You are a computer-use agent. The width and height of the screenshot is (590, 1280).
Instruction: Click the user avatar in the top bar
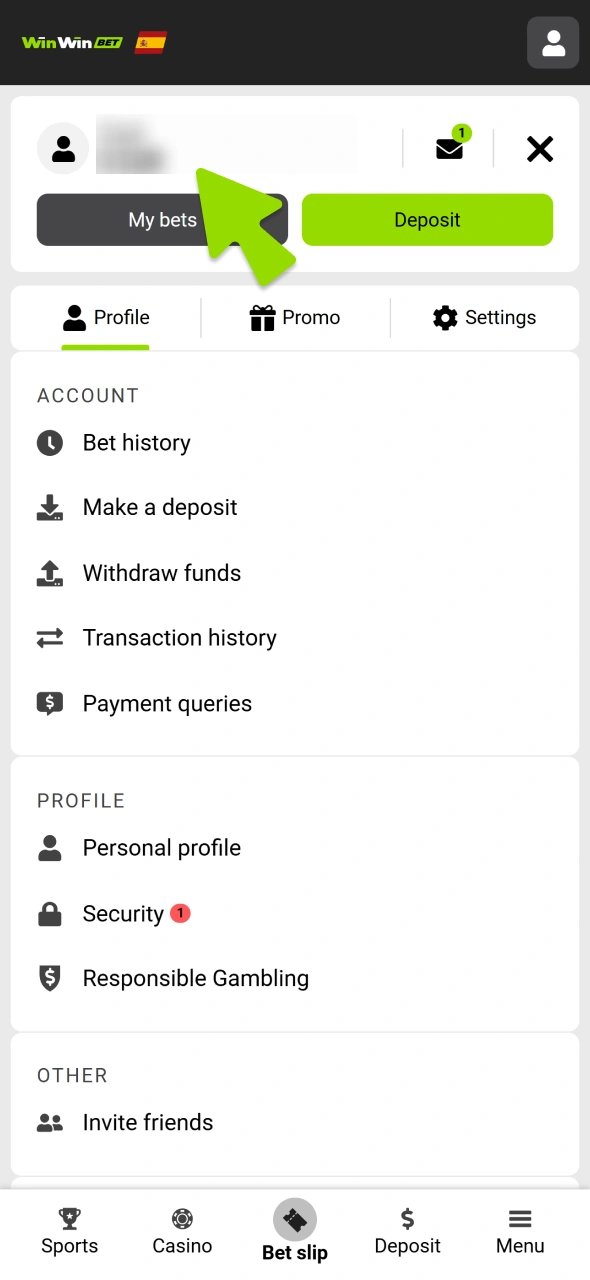click(x=552, y=42)
